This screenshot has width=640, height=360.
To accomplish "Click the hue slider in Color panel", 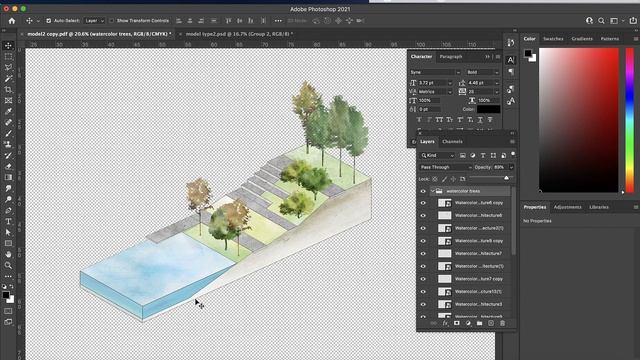I will (x=630, y=120).
